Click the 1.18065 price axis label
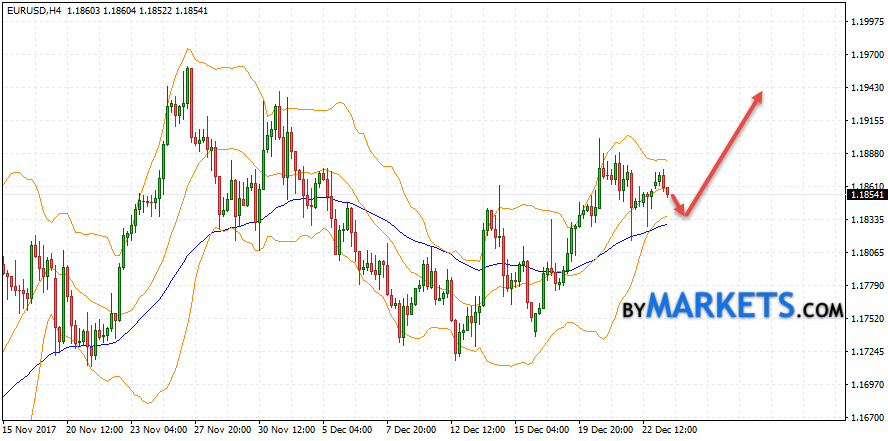The width and height of the screenshot is (888, 441). pyautogui.click(x=866, y=252)
